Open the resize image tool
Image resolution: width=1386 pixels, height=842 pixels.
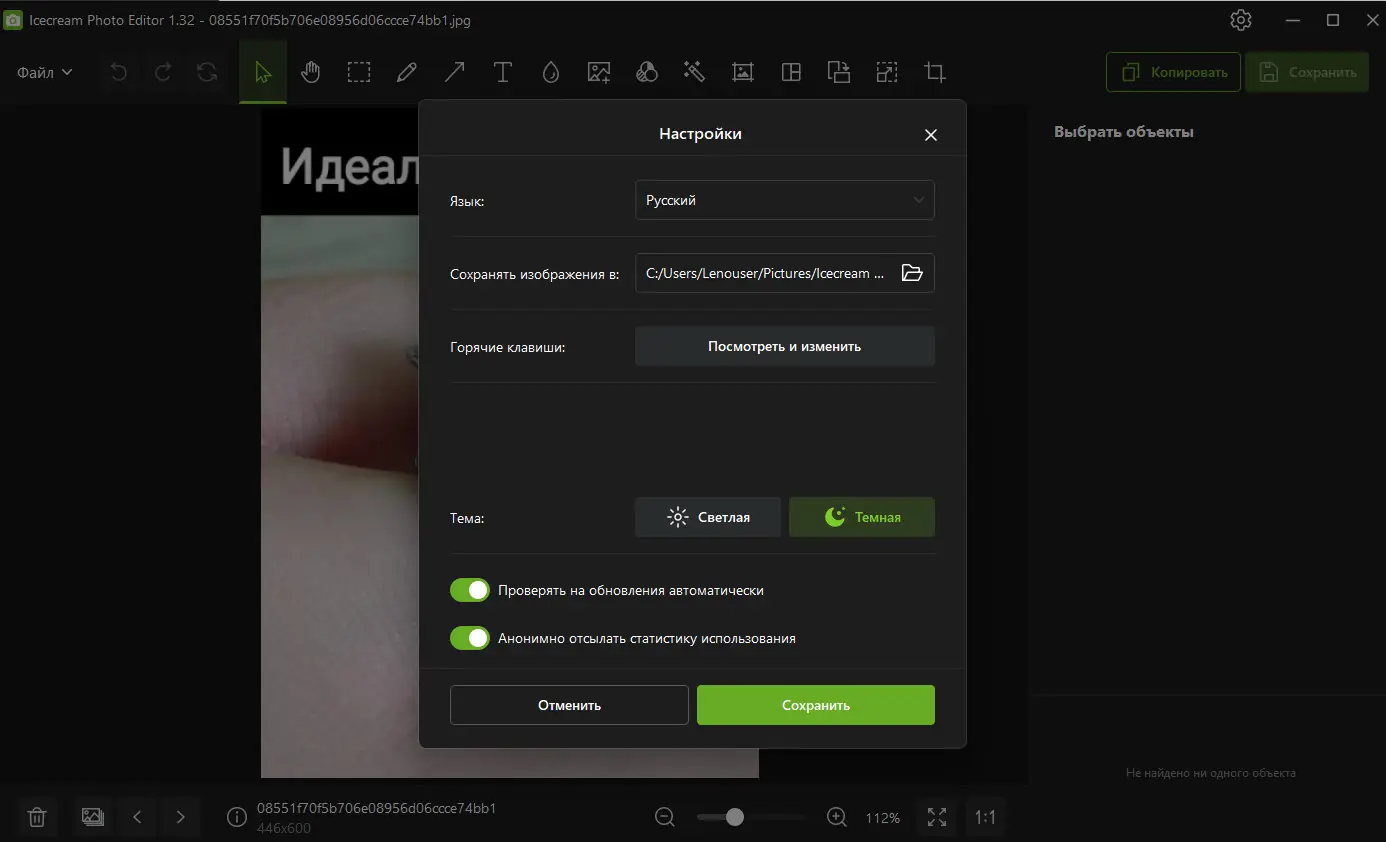tap(886, 72)
